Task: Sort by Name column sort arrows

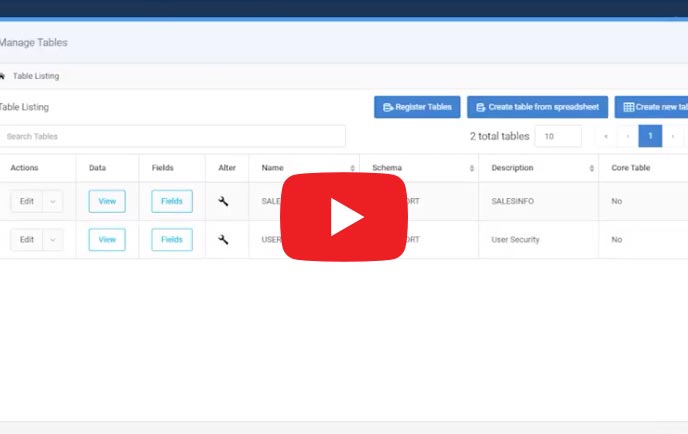Action: pos(352,168)
